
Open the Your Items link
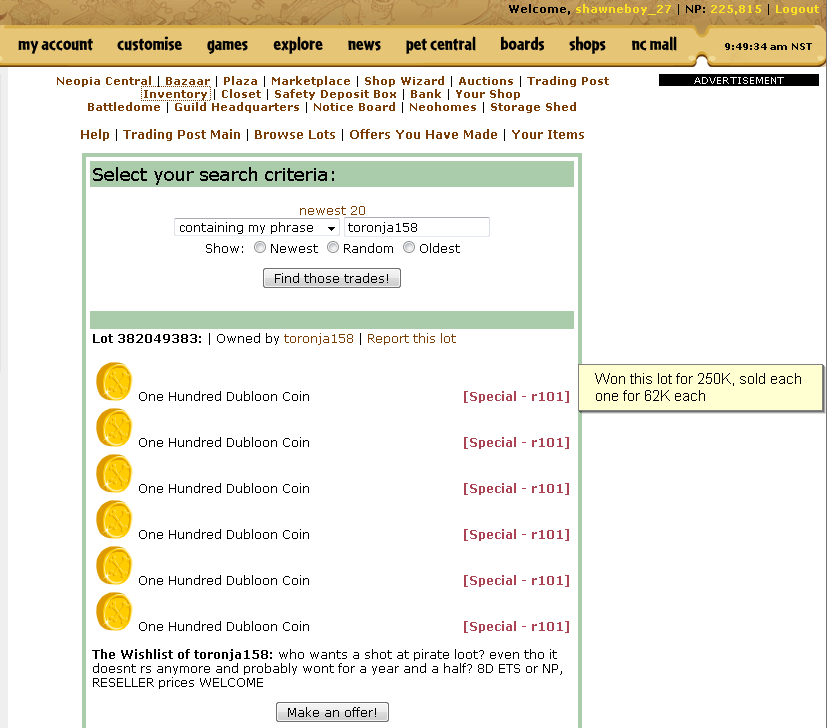click(548, 135)
